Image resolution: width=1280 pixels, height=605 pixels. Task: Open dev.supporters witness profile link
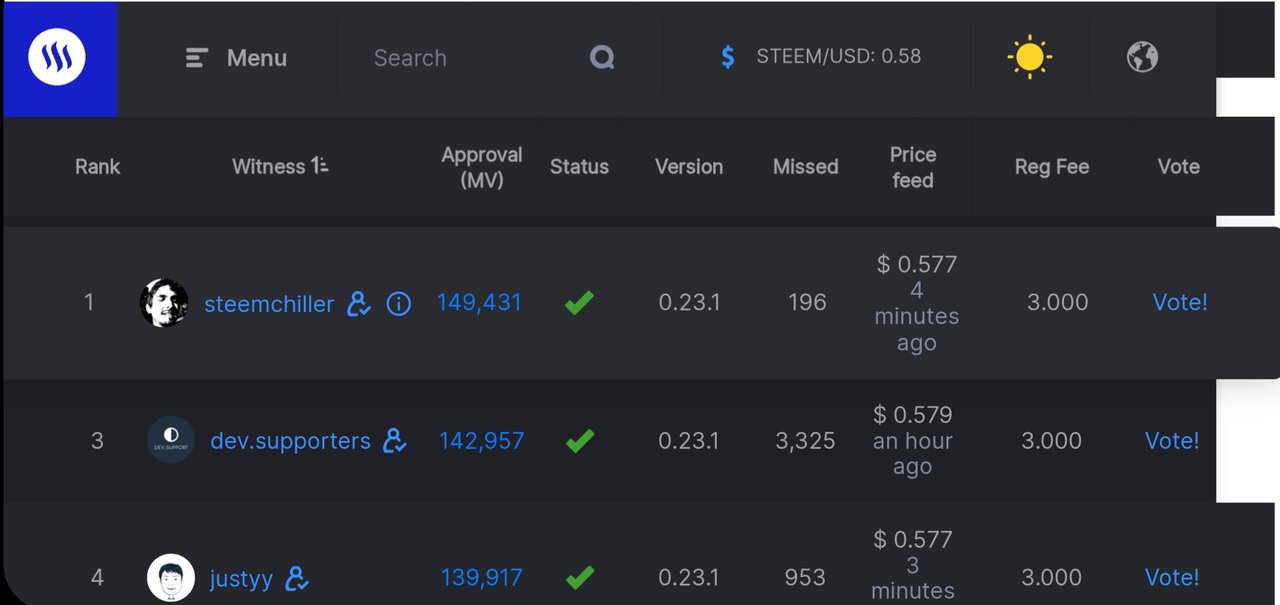(x=290, y=441)
